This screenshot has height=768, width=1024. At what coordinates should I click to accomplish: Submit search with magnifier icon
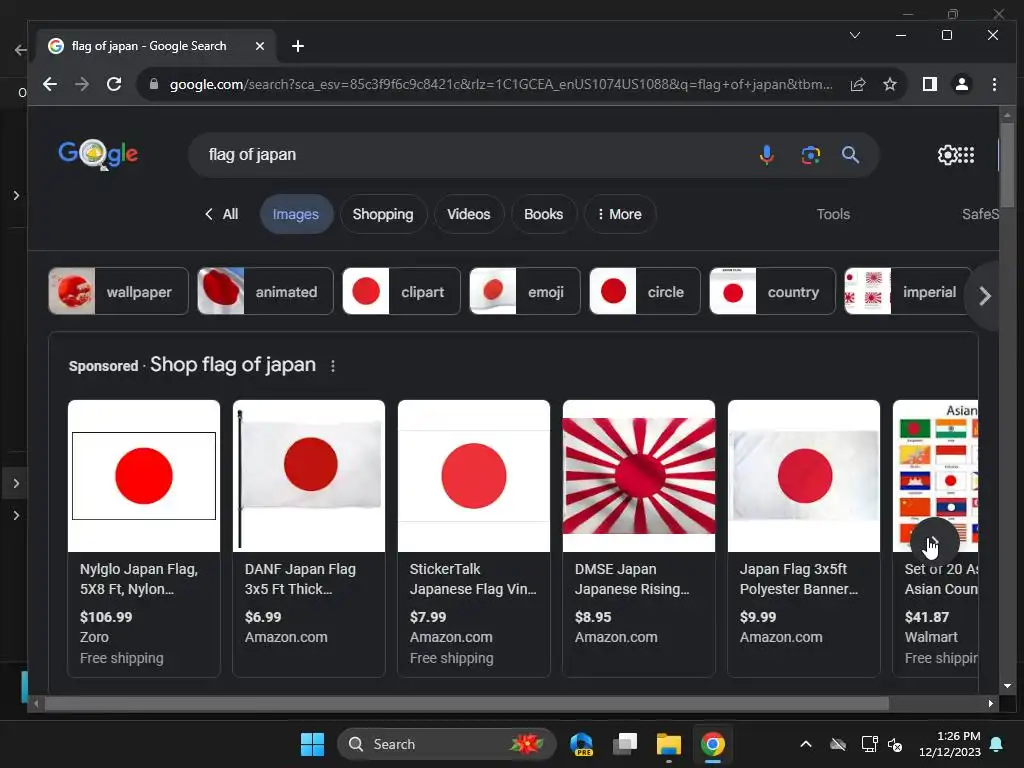click(850, 155)
